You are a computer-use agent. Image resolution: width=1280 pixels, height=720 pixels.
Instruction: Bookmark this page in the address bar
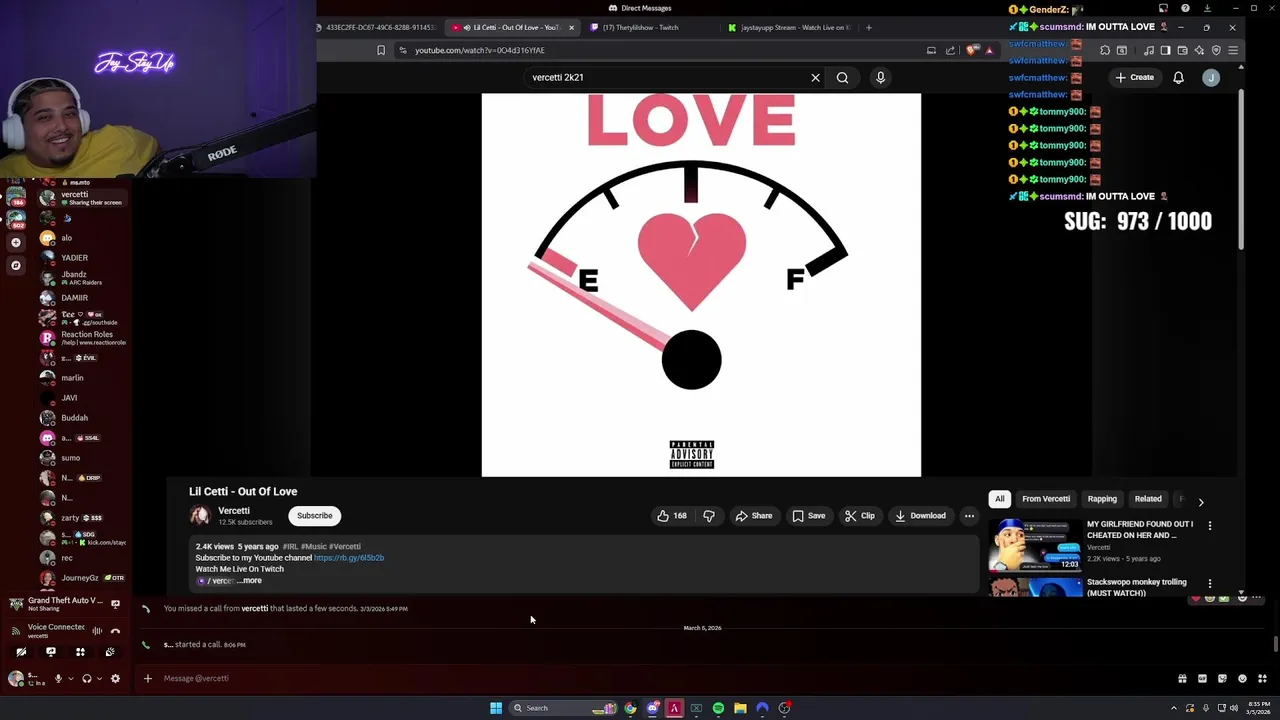coord(380,50)
